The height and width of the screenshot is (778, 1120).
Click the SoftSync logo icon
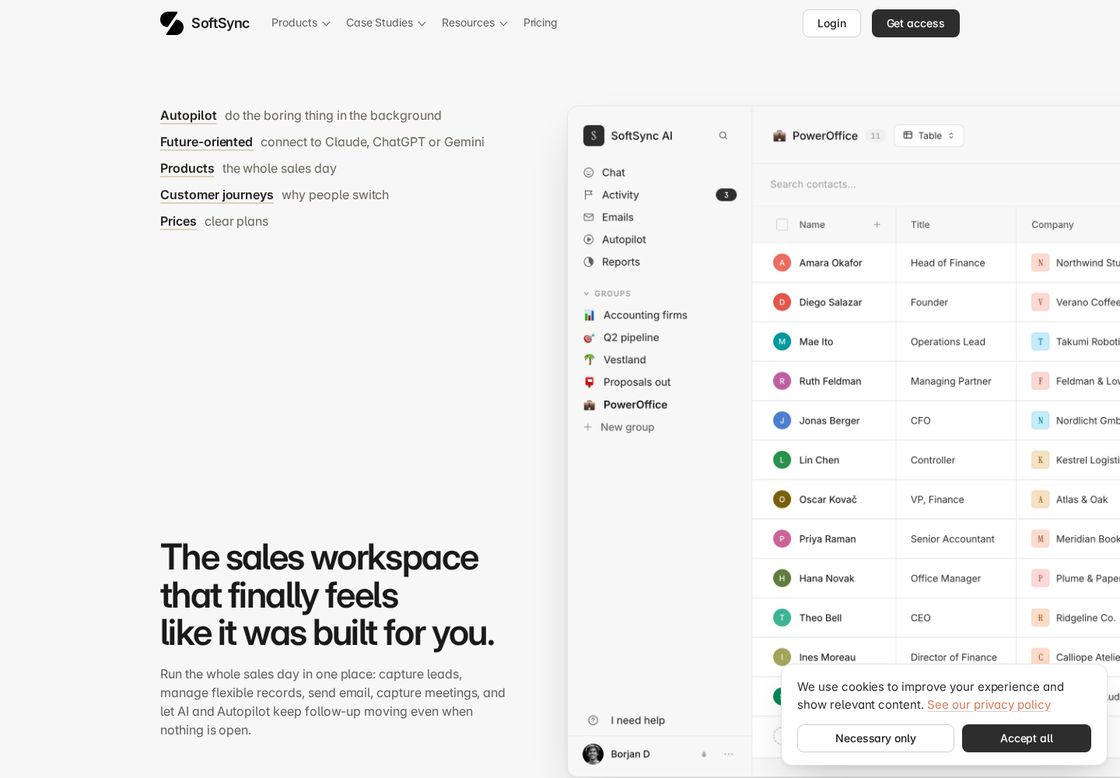171,23
